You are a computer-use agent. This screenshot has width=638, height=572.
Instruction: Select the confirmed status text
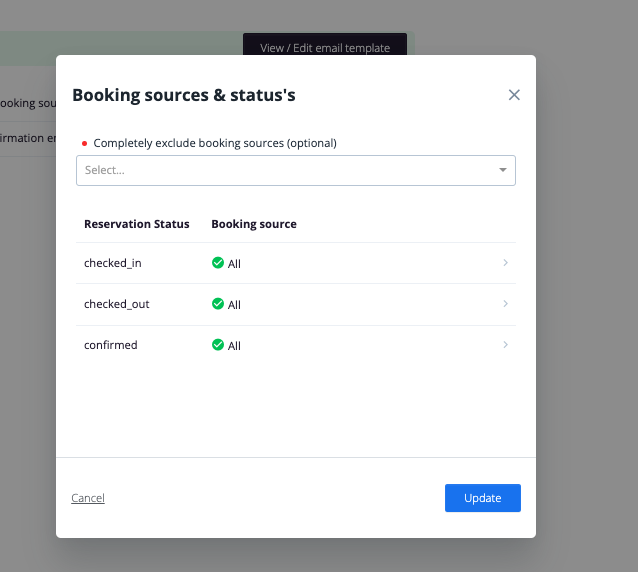pyautogui.click(x=111, y=345)
